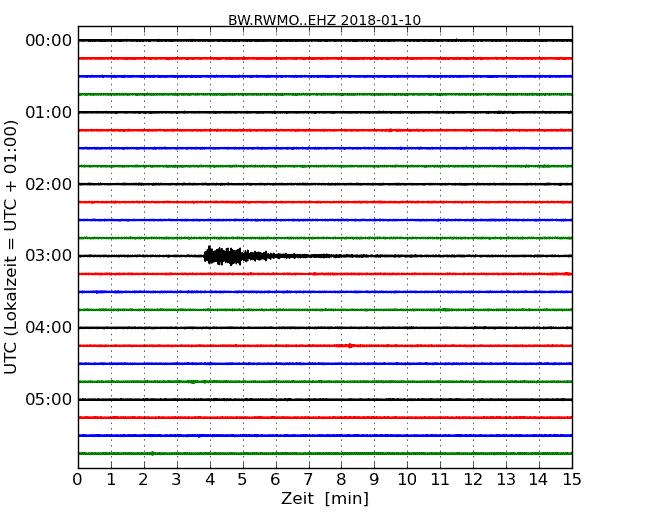Select the 04:00 time label

pos(49,328)
